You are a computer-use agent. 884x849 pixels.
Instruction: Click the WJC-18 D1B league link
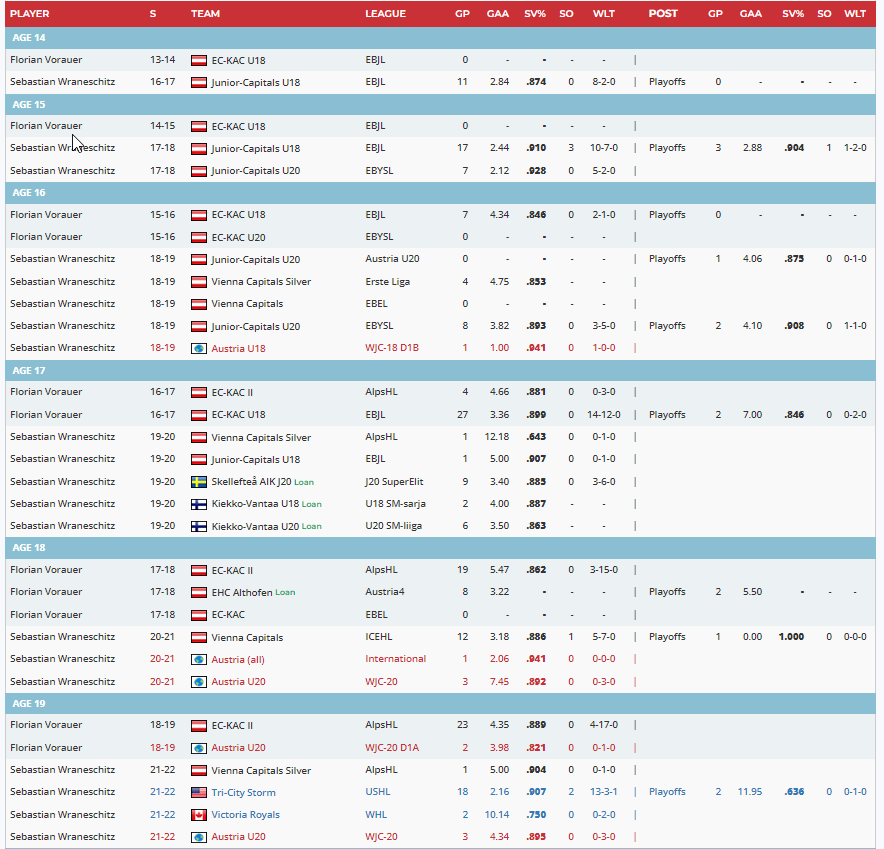[391, 349]
